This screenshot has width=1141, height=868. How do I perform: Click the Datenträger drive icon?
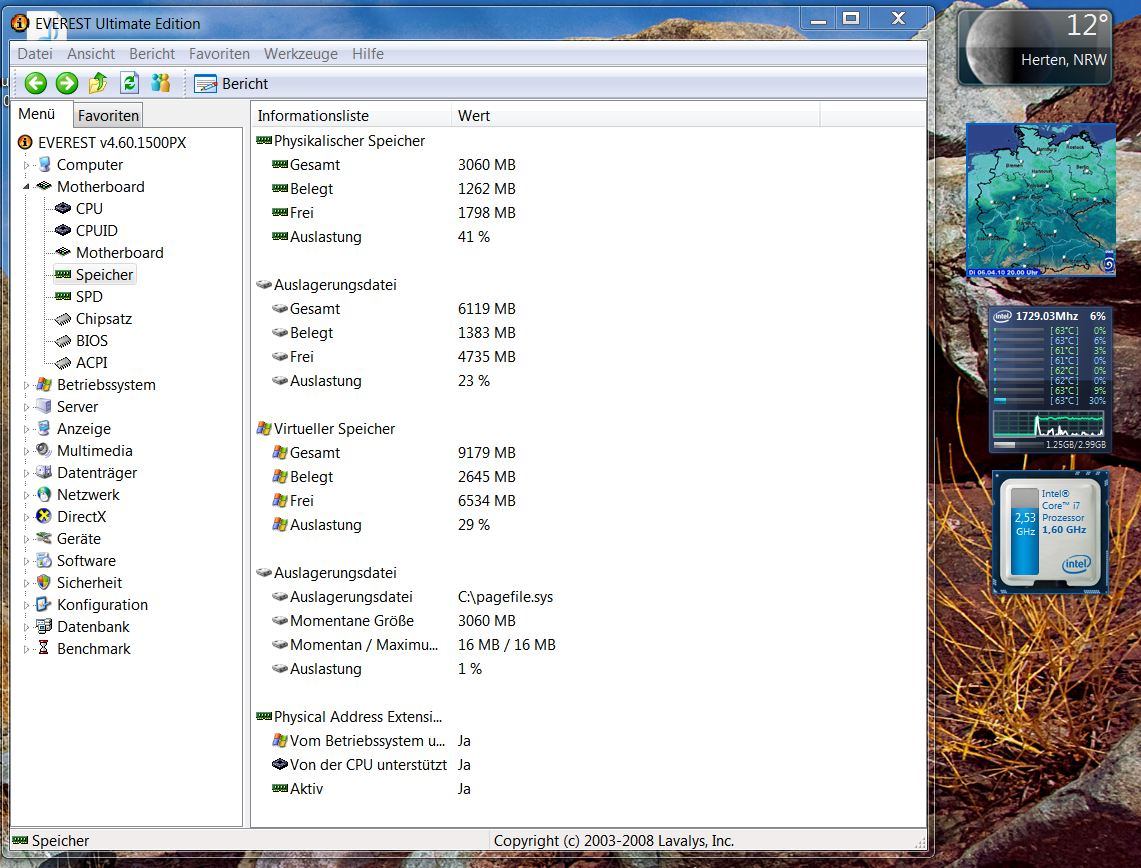tap(44, 472)
